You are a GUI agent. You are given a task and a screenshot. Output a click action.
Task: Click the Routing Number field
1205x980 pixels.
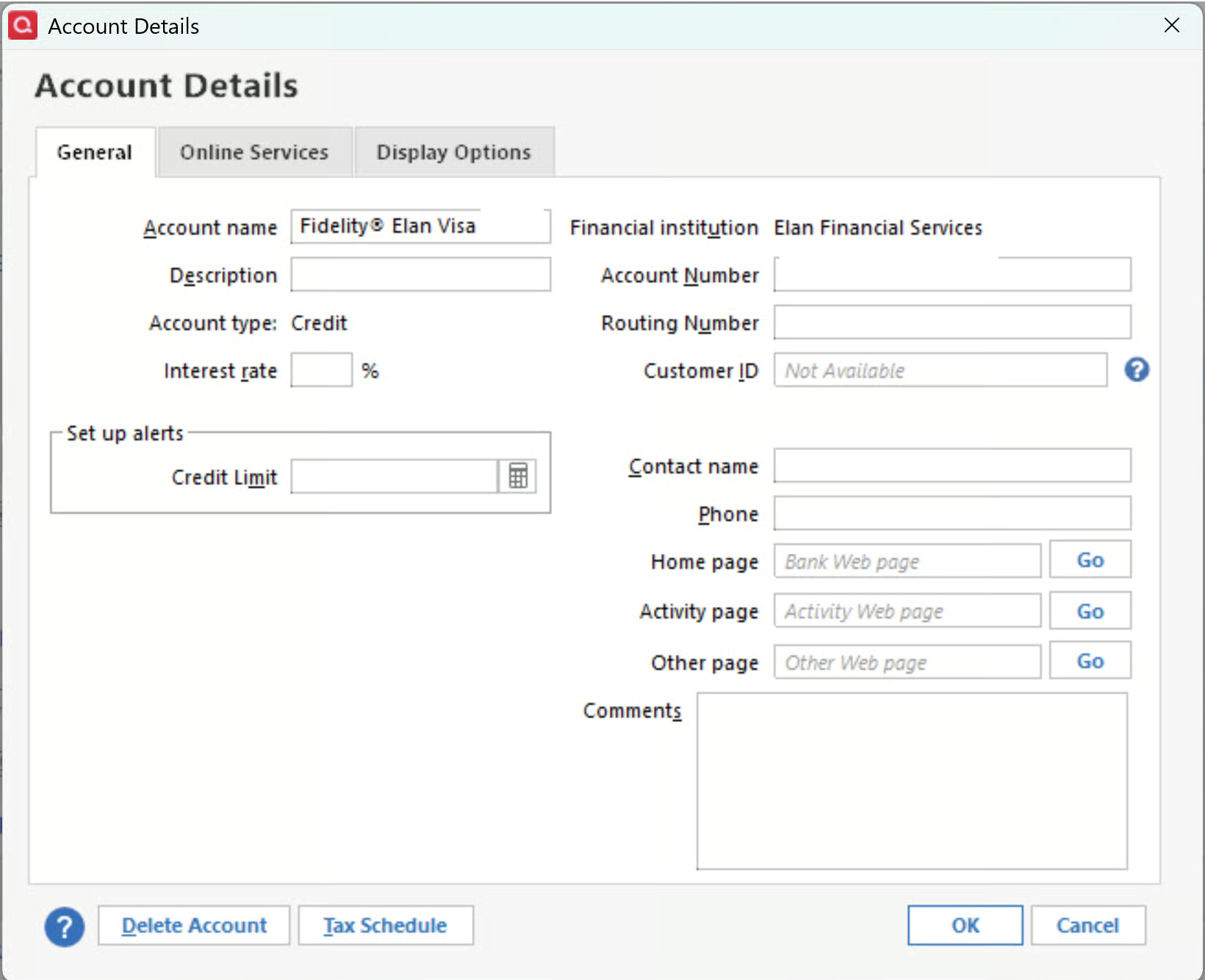(952, 322)
